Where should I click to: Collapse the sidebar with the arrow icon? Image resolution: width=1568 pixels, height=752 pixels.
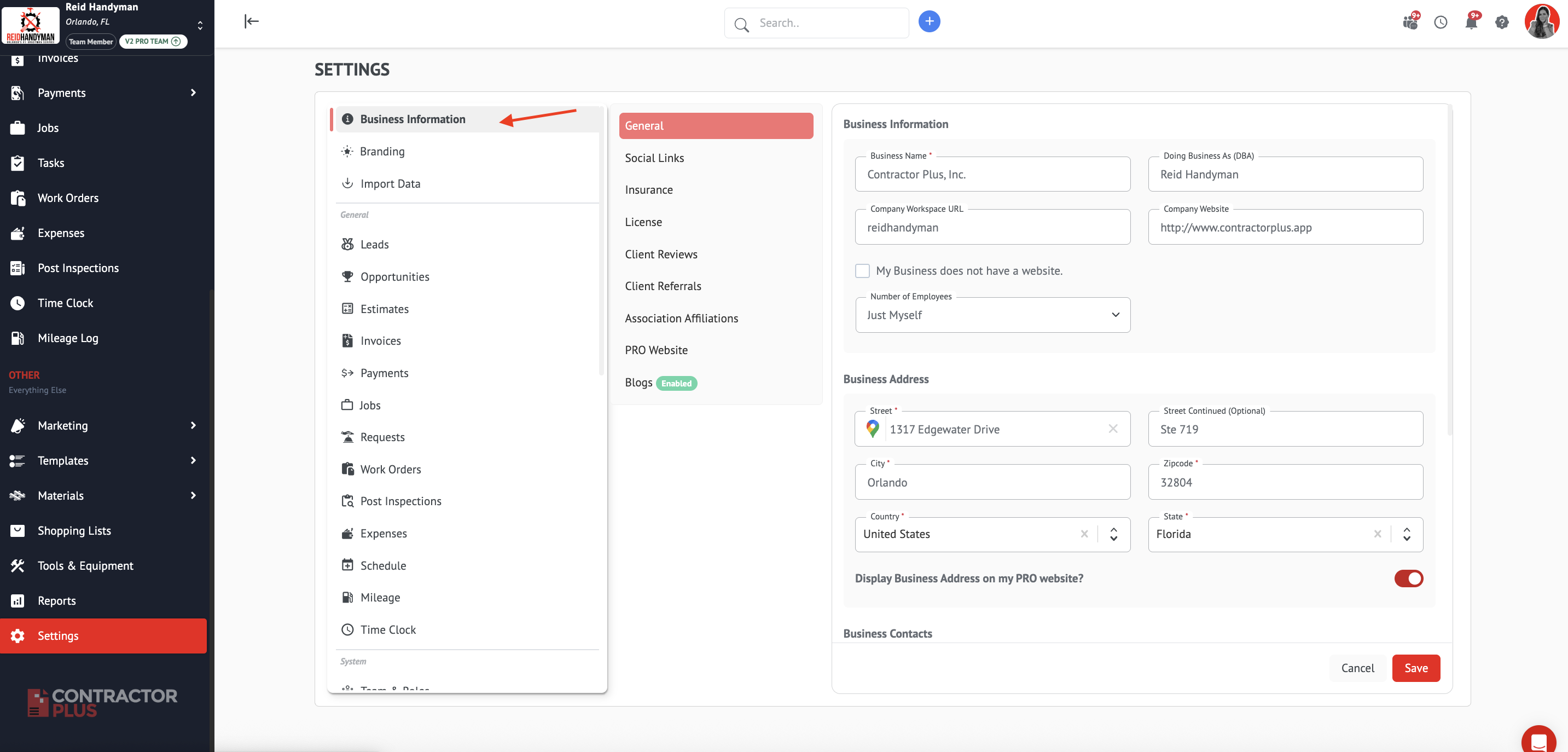[x=251, y=22]
